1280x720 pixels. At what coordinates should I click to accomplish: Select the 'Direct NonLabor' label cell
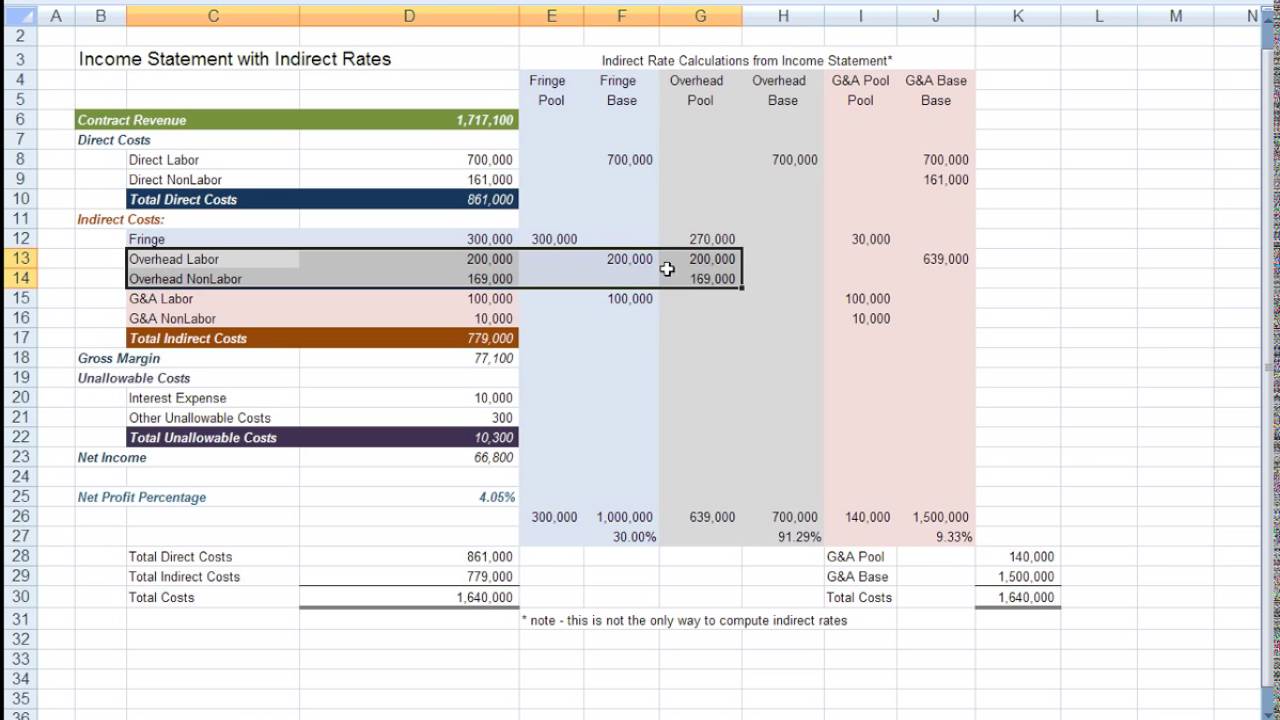tap(213, 180)
